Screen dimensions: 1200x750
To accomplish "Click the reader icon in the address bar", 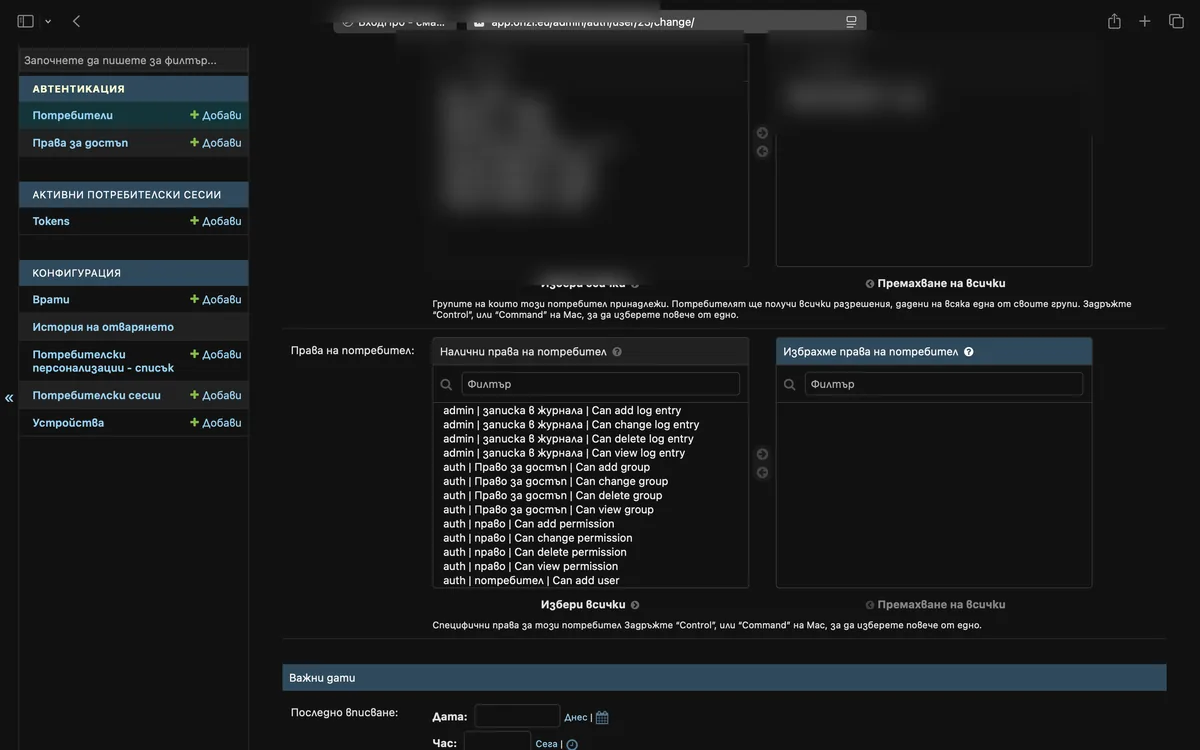I will (x=851, y=22).
